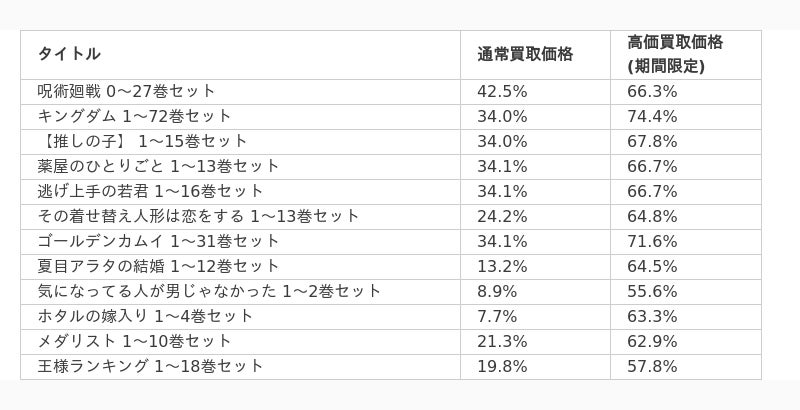Click メダリスト 1〜10巻セット title
The image size is (800, 410).
134,342
